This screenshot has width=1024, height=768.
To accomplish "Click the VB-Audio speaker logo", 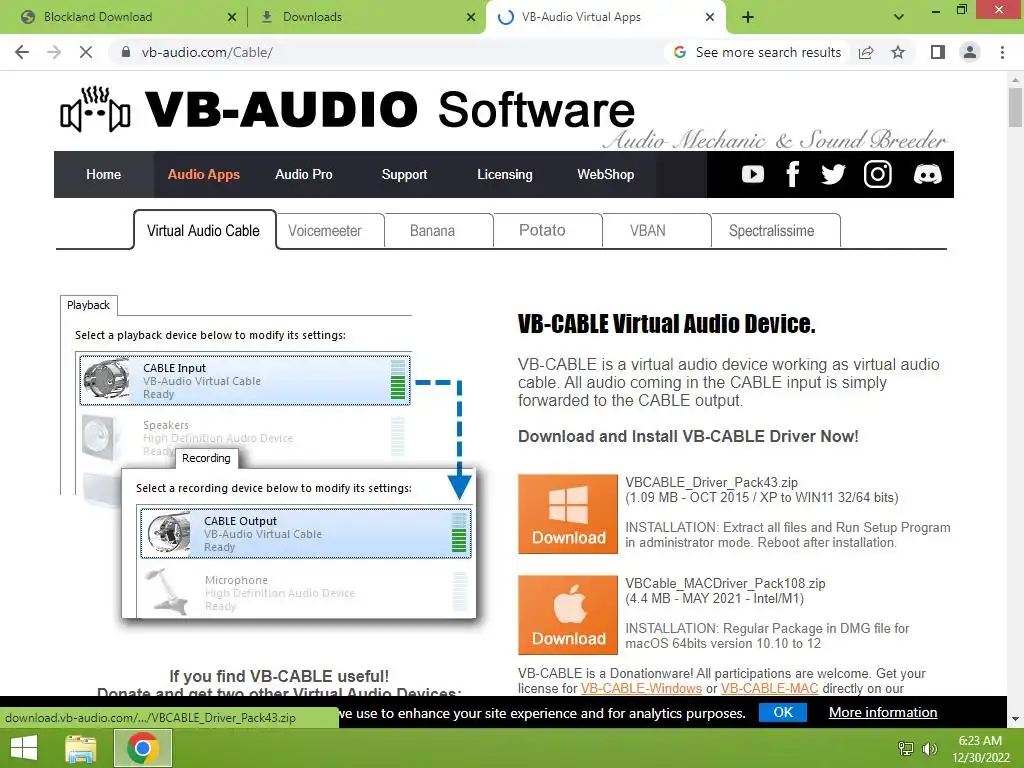I will point(95,110).
